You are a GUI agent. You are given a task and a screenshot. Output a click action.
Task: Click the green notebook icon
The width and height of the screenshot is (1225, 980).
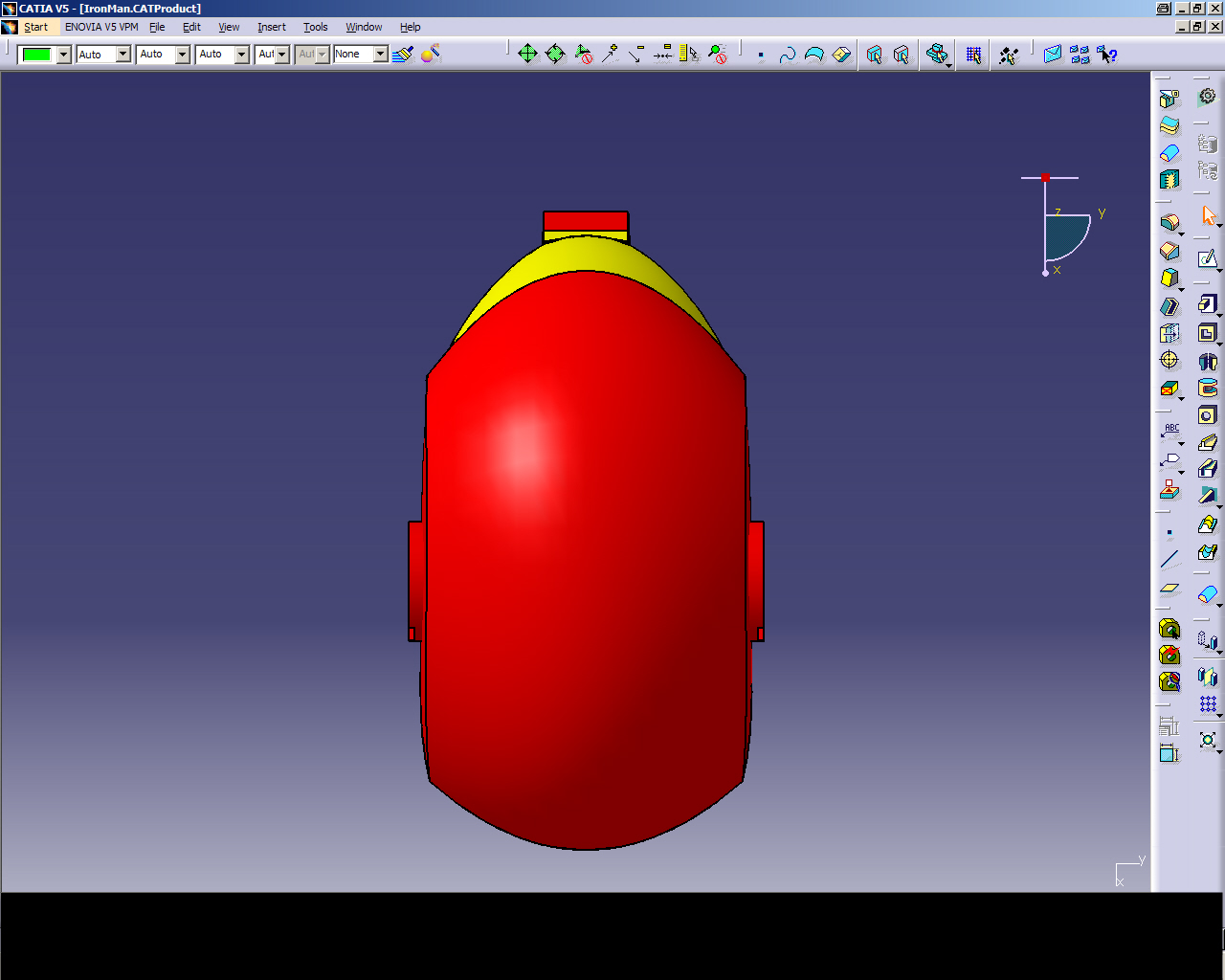1169,179
